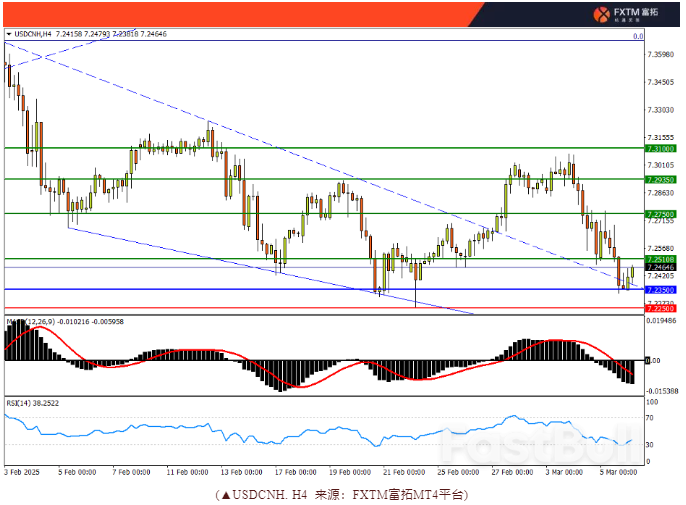The height and width of the screenshot is (505, 686).
Task: Click the RSI 70 level label
Action: (649, 418)
